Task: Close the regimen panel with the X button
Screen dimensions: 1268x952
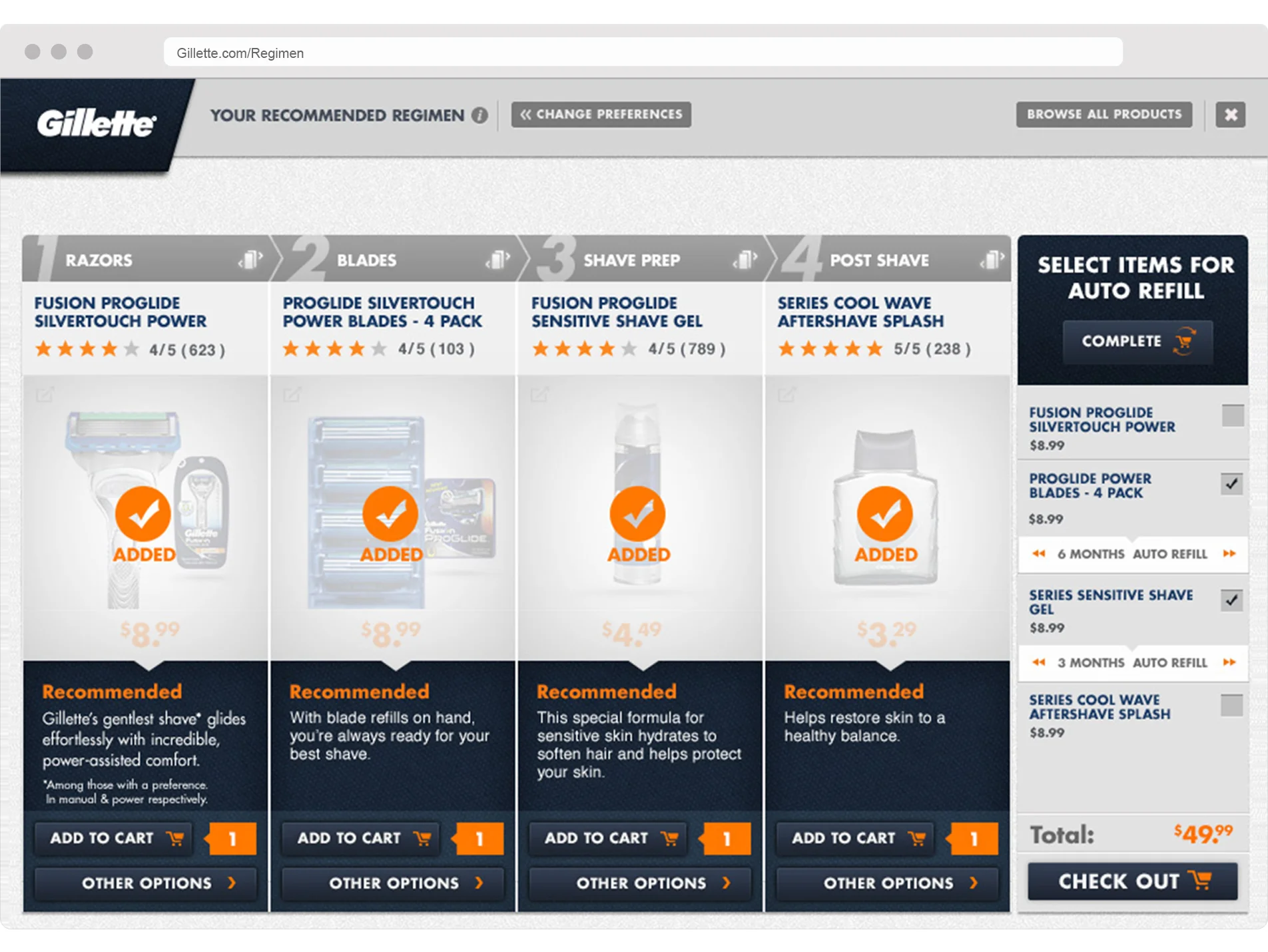Action: (x=1231, y=115)
